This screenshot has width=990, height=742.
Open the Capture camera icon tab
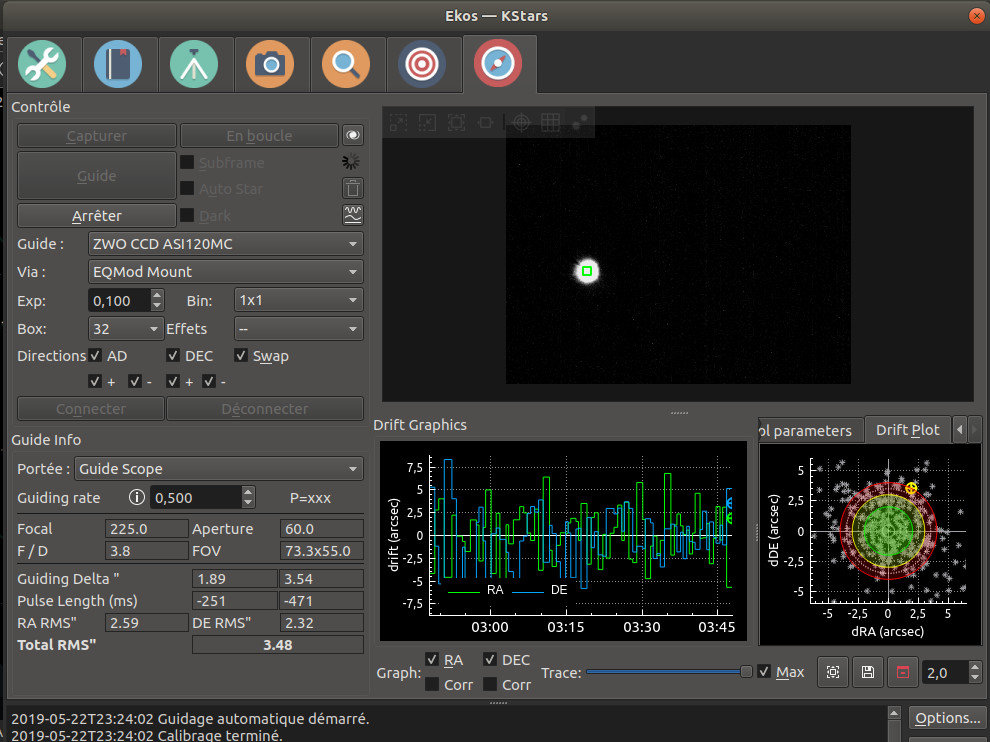click(270, 65)
